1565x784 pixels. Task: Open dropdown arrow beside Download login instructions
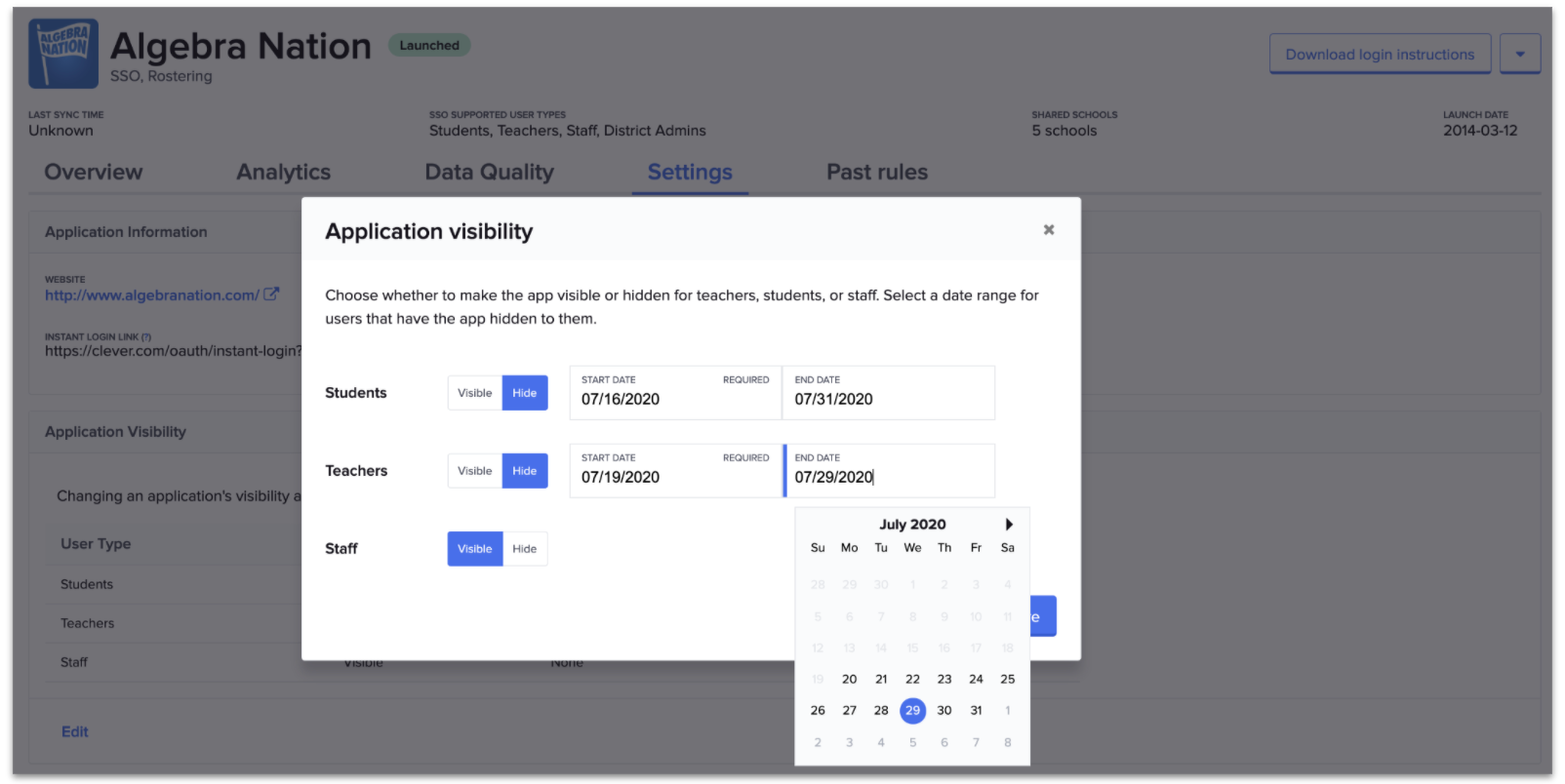[1520, 55]
